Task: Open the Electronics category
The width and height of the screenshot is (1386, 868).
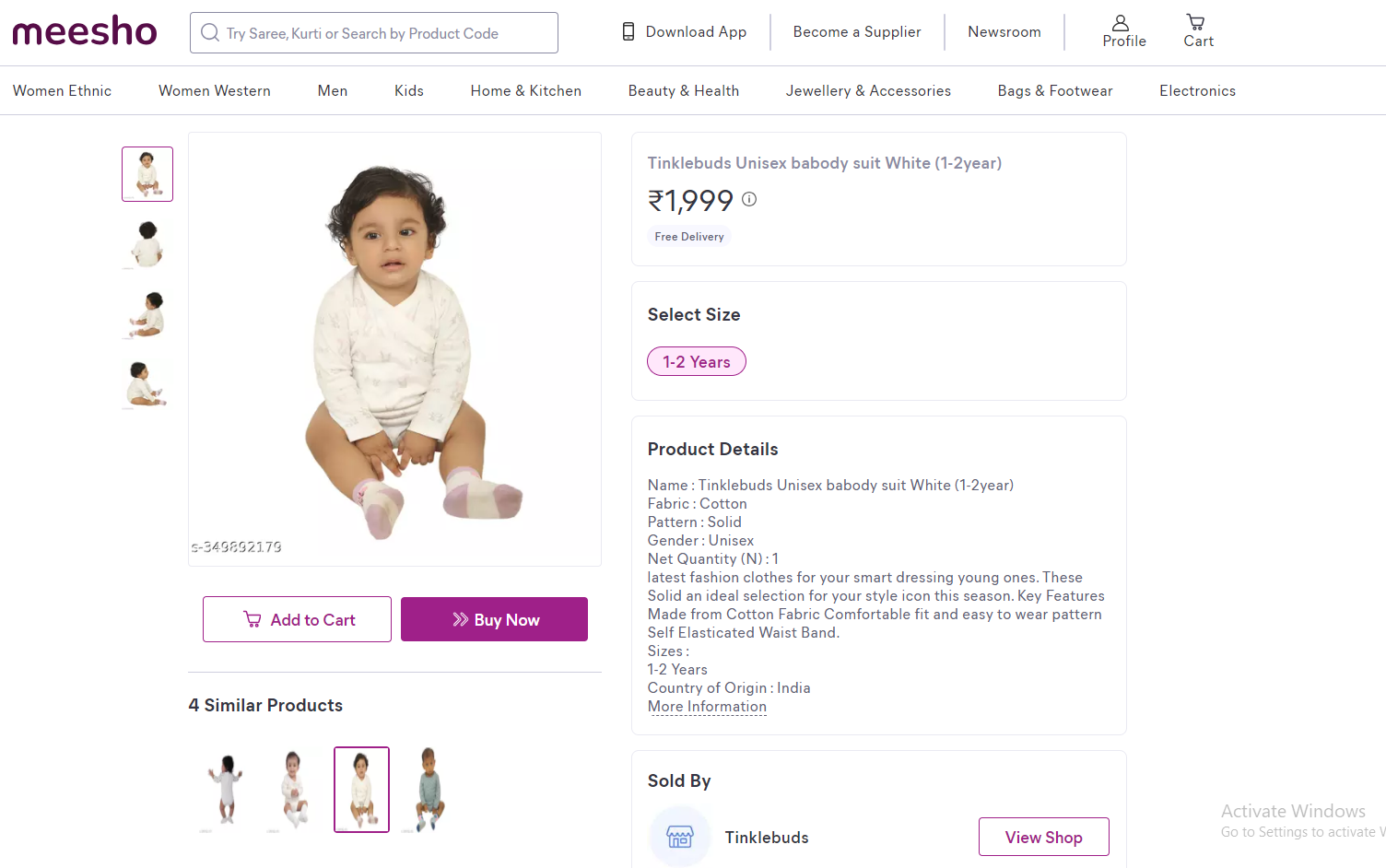Action: pyautogui.click(x=1197, y=91)
